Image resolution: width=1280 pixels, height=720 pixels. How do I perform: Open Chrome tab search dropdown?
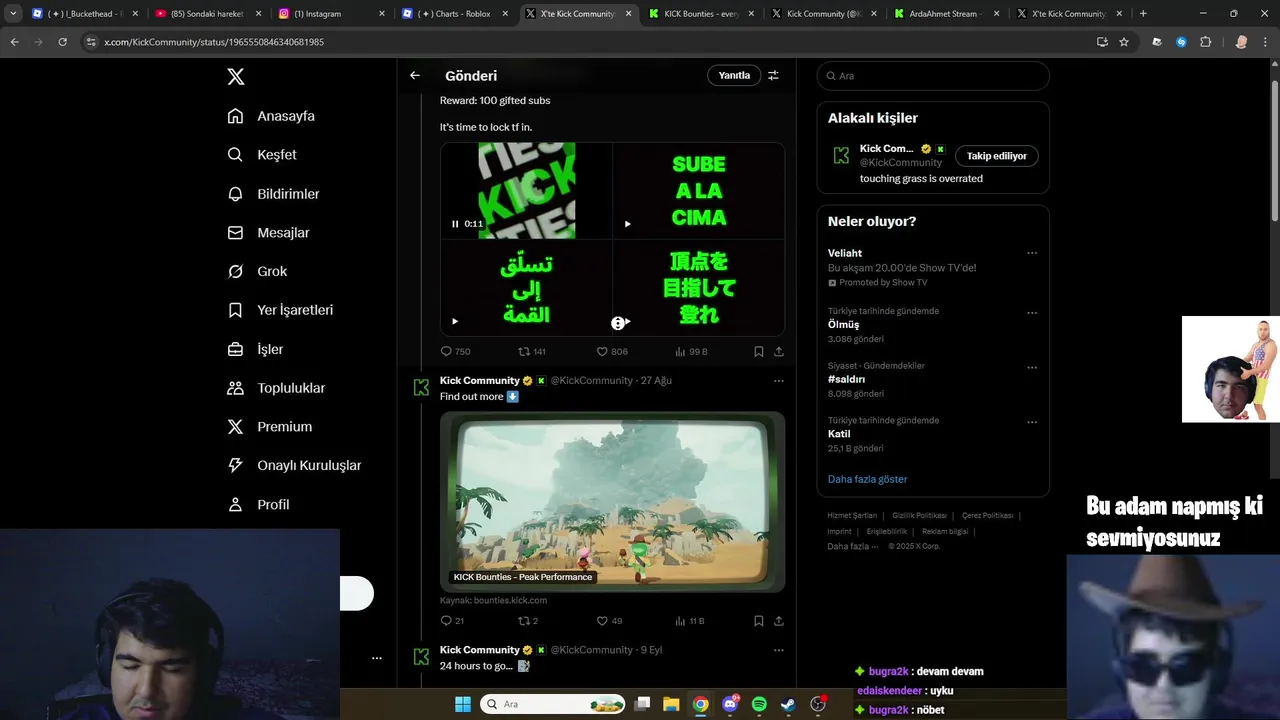(13, 14)
